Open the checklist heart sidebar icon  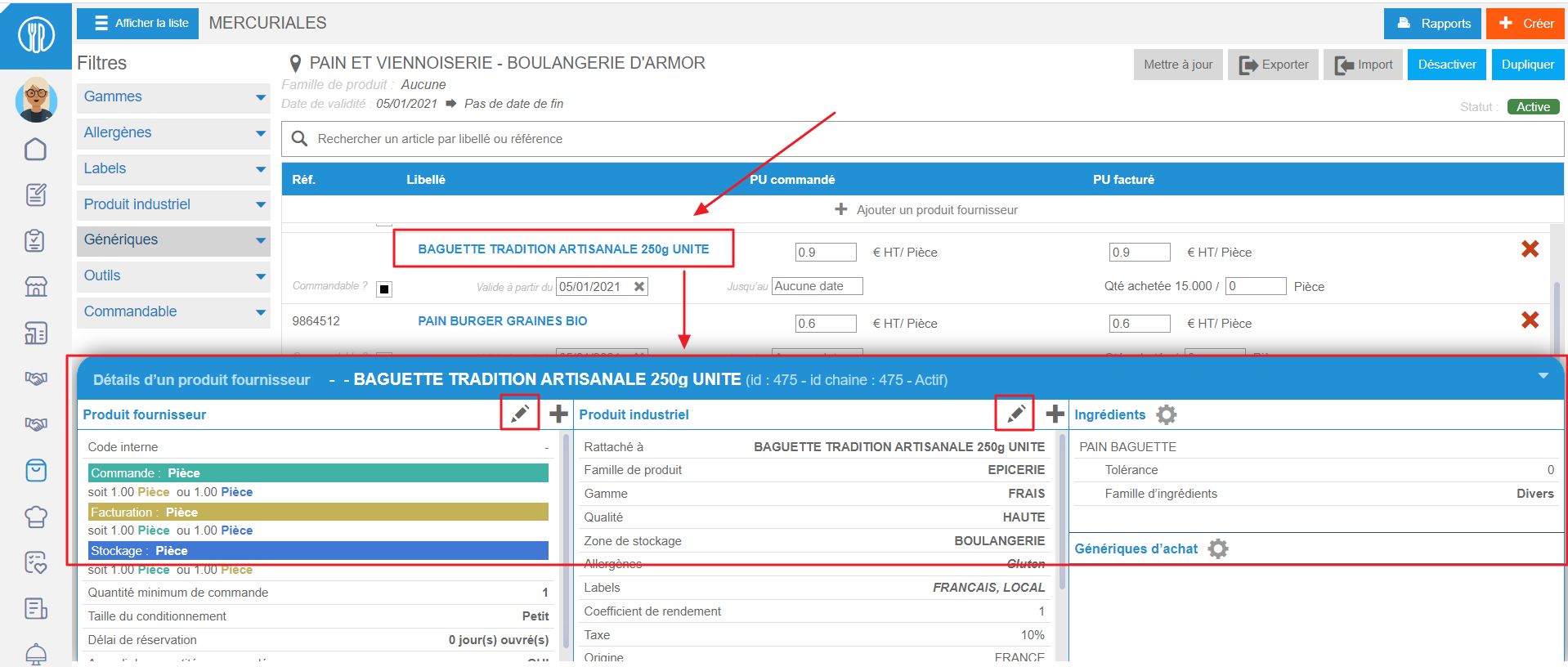36,562
